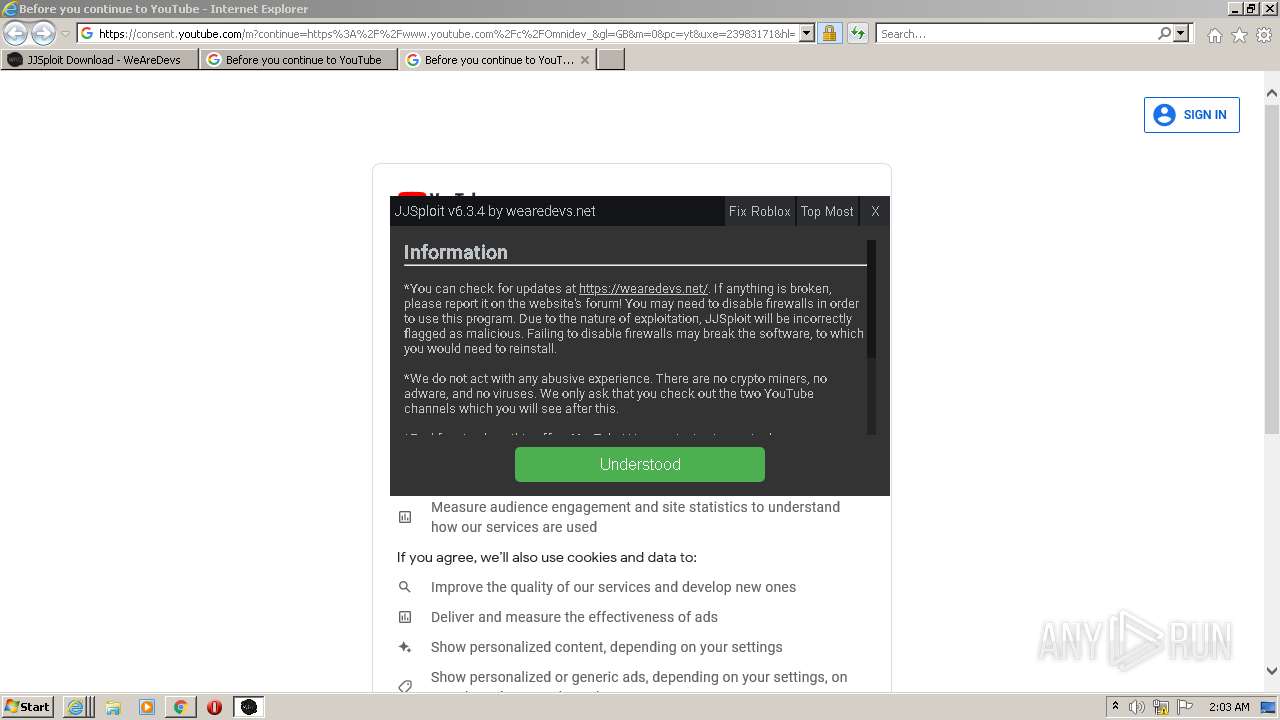
Task: Open File Explorer folder from taskbar
Action: coord(112,707)
